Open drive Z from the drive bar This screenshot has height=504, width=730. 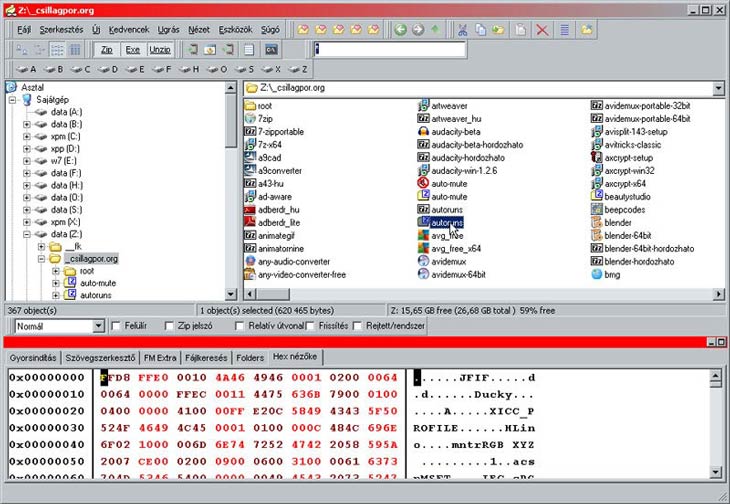298,69
